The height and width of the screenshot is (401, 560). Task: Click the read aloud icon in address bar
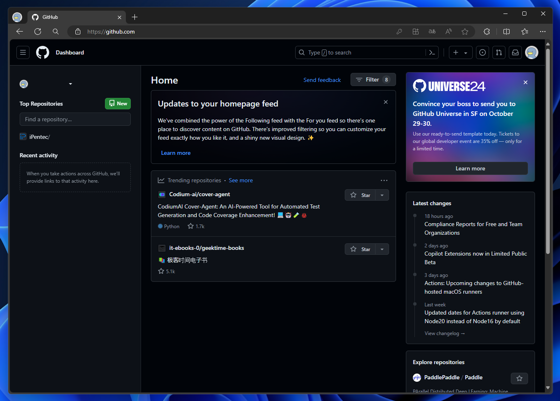(x=449, y=32)
